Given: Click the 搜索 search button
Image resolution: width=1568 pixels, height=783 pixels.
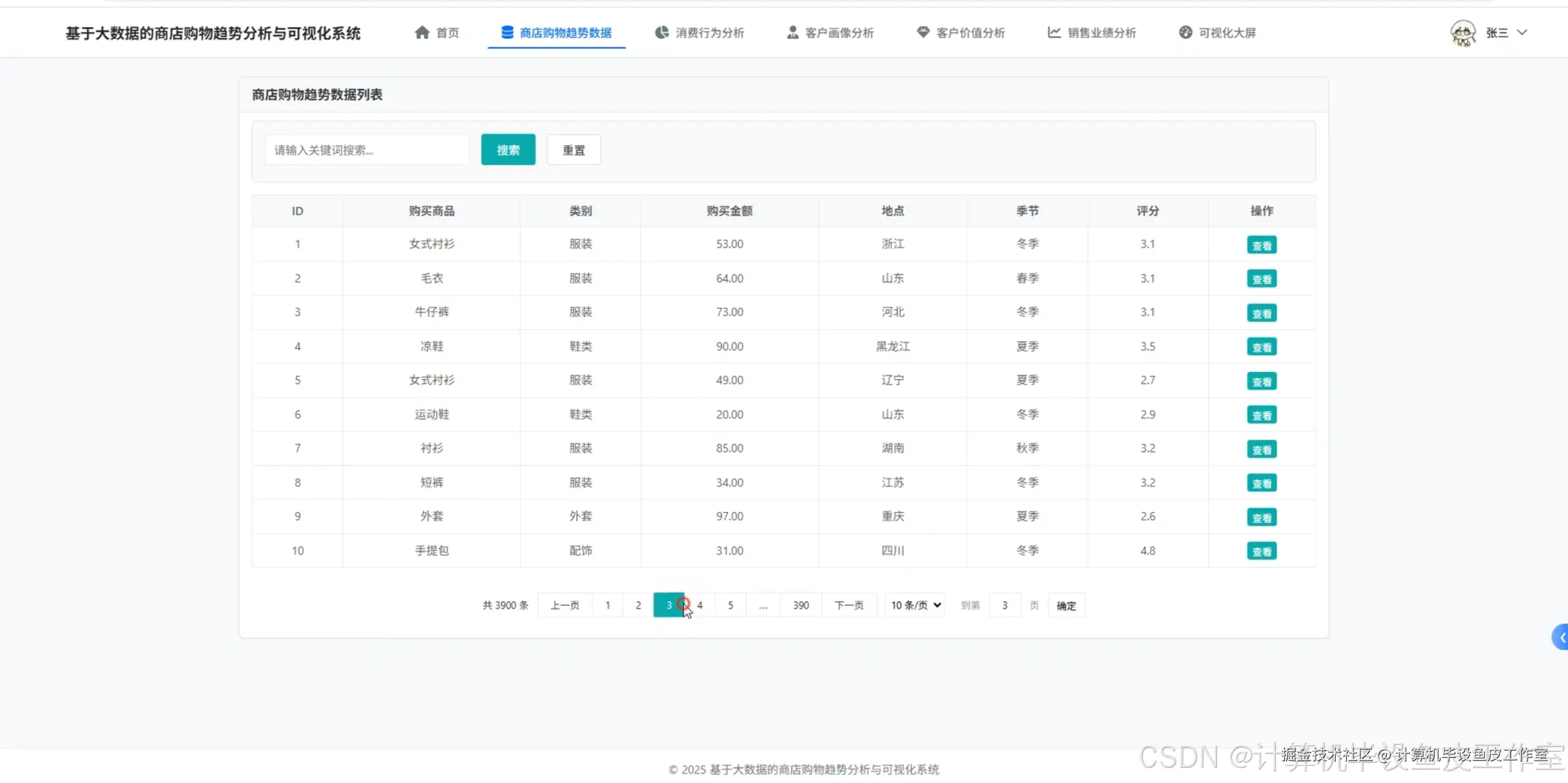Looking at the screenshot, I should (508, 149).
